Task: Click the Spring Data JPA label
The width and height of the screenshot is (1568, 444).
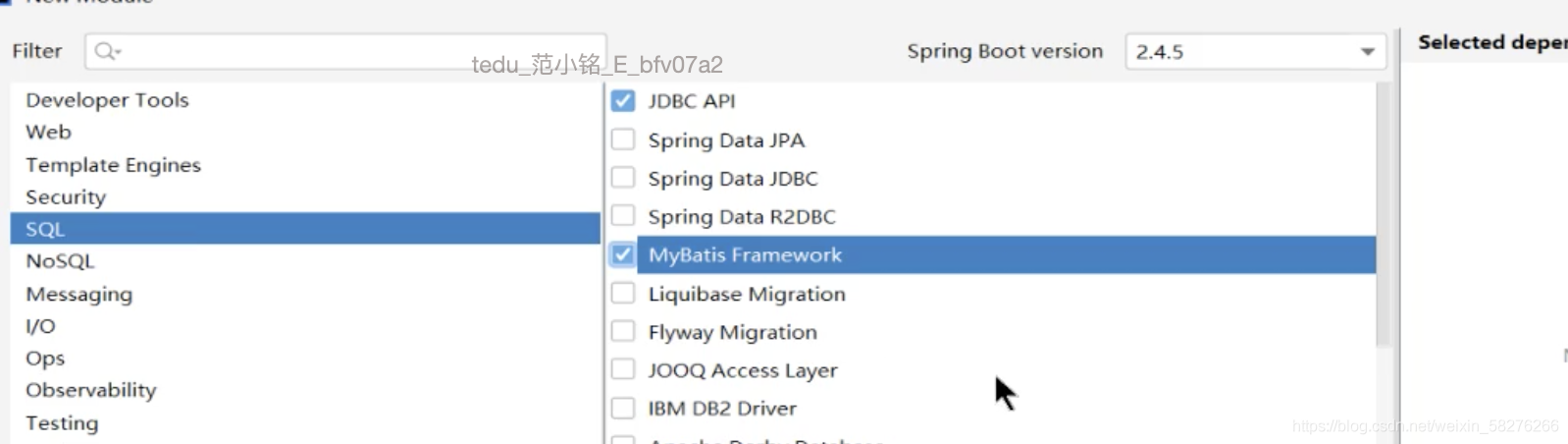Action: tap(726, 140)
